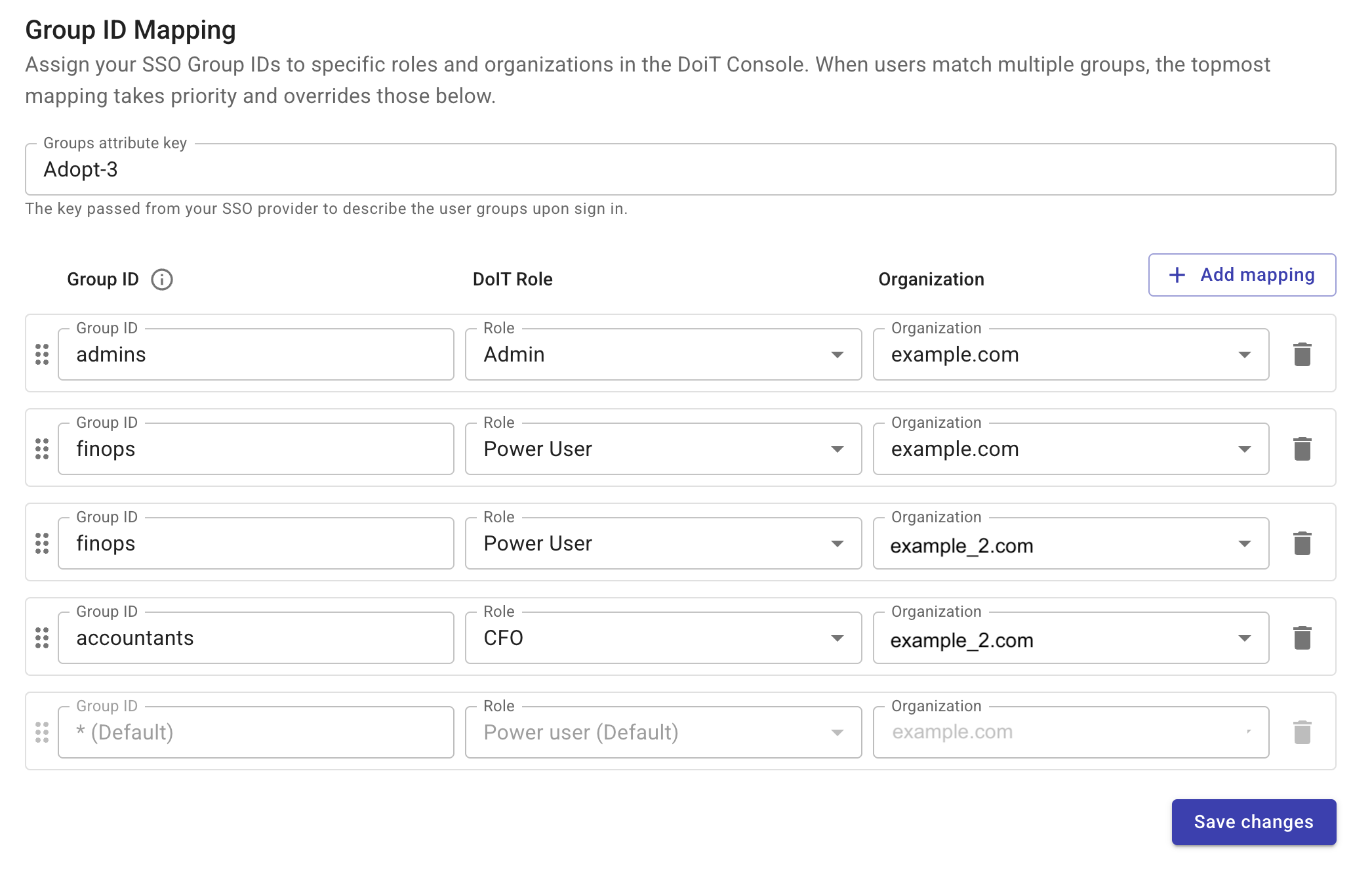
Task: Click the Groups attribute key field
Action: click(x=679, y=170)
